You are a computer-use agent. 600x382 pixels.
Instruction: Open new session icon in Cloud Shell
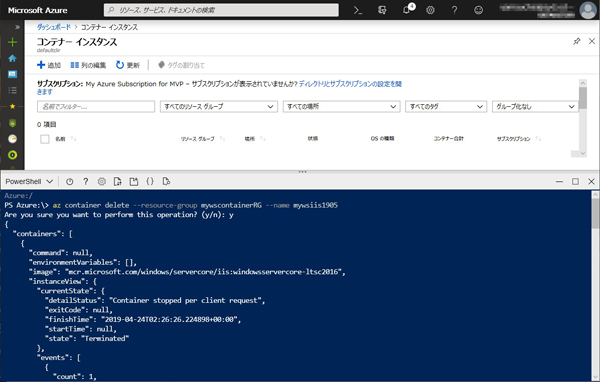point(134,181)
